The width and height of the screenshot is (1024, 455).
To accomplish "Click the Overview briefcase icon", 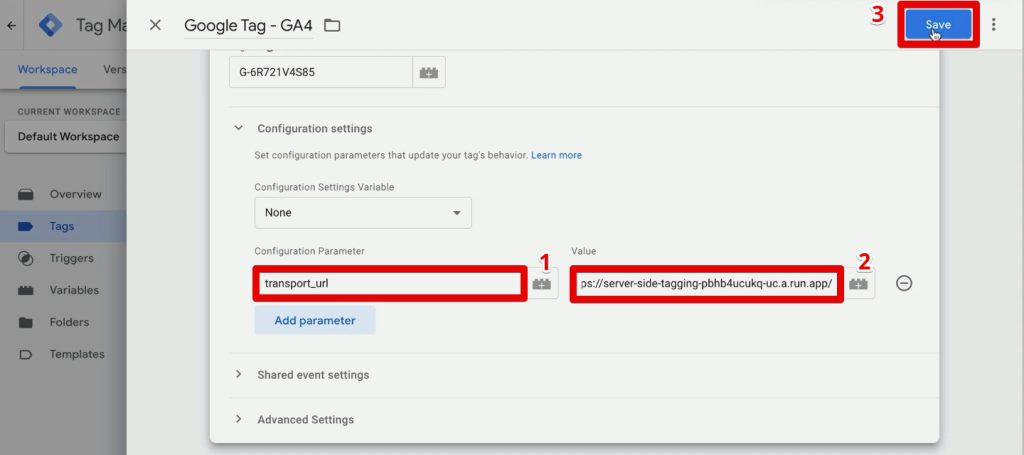I will pos(25,195).
